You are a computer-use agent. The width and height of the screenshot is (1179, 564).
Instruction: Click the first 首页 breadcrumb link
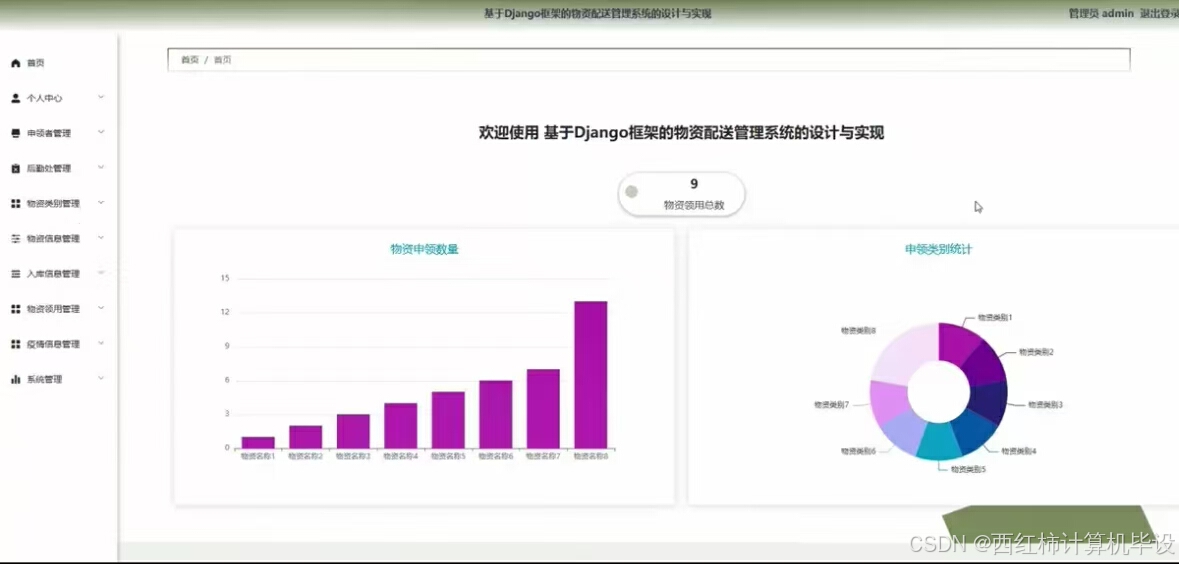tap(189, 59)
